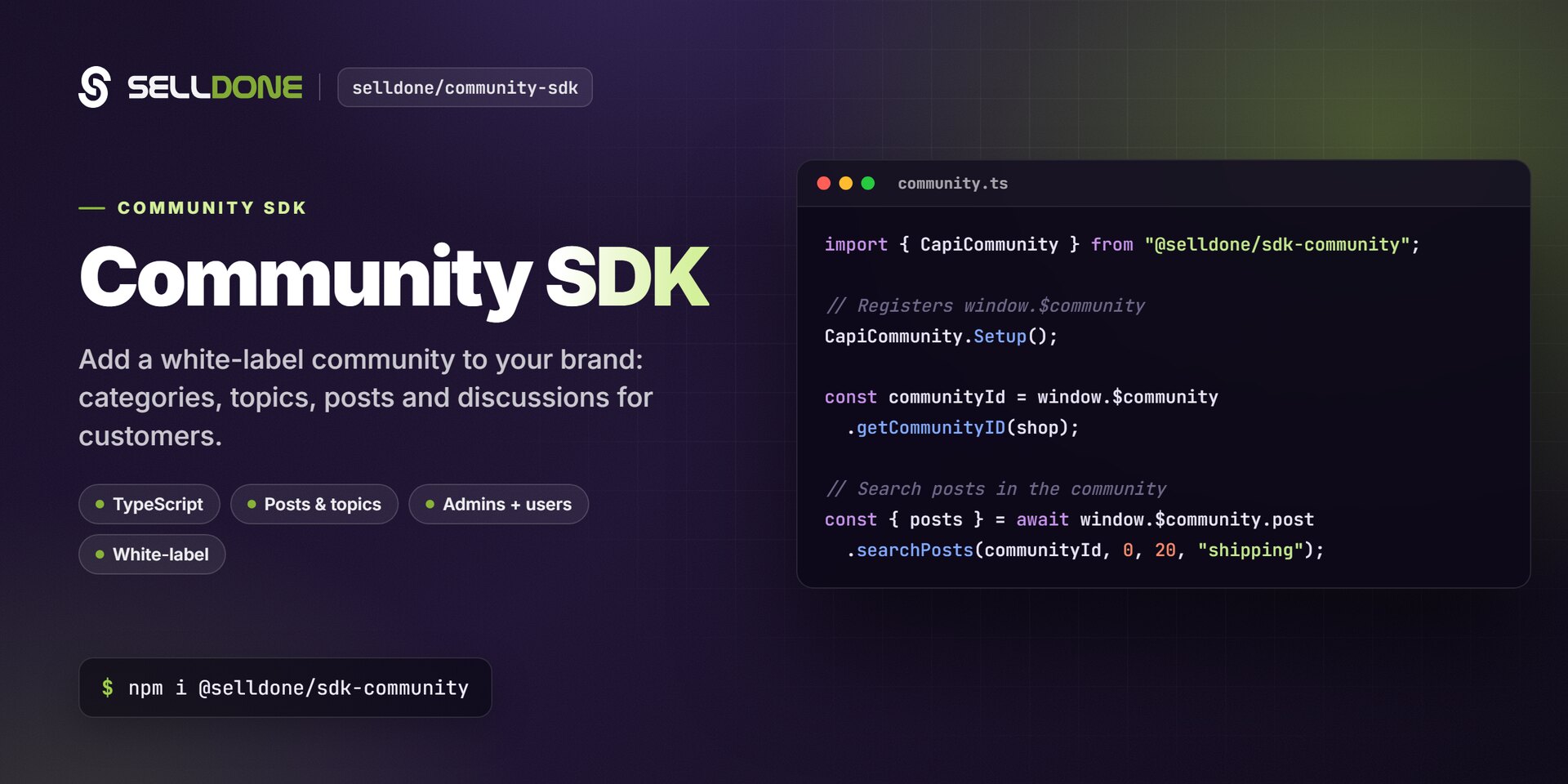Click the "// Registers window.$community" comment
The width and height of the screenshot is (1568, 784).
click(985, 305)
